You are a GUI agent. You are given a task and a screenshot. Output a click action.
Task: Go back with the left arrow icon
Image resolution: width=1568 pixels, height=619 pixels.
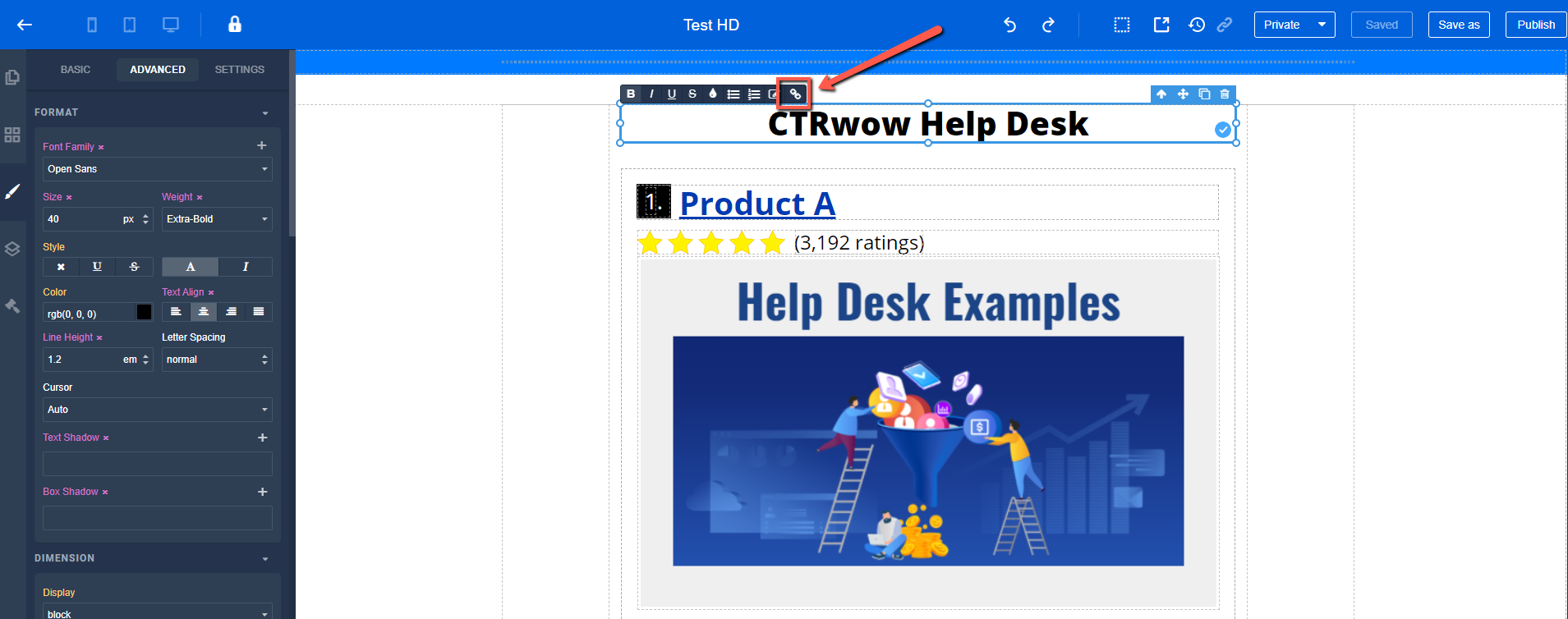coord(25,25)
